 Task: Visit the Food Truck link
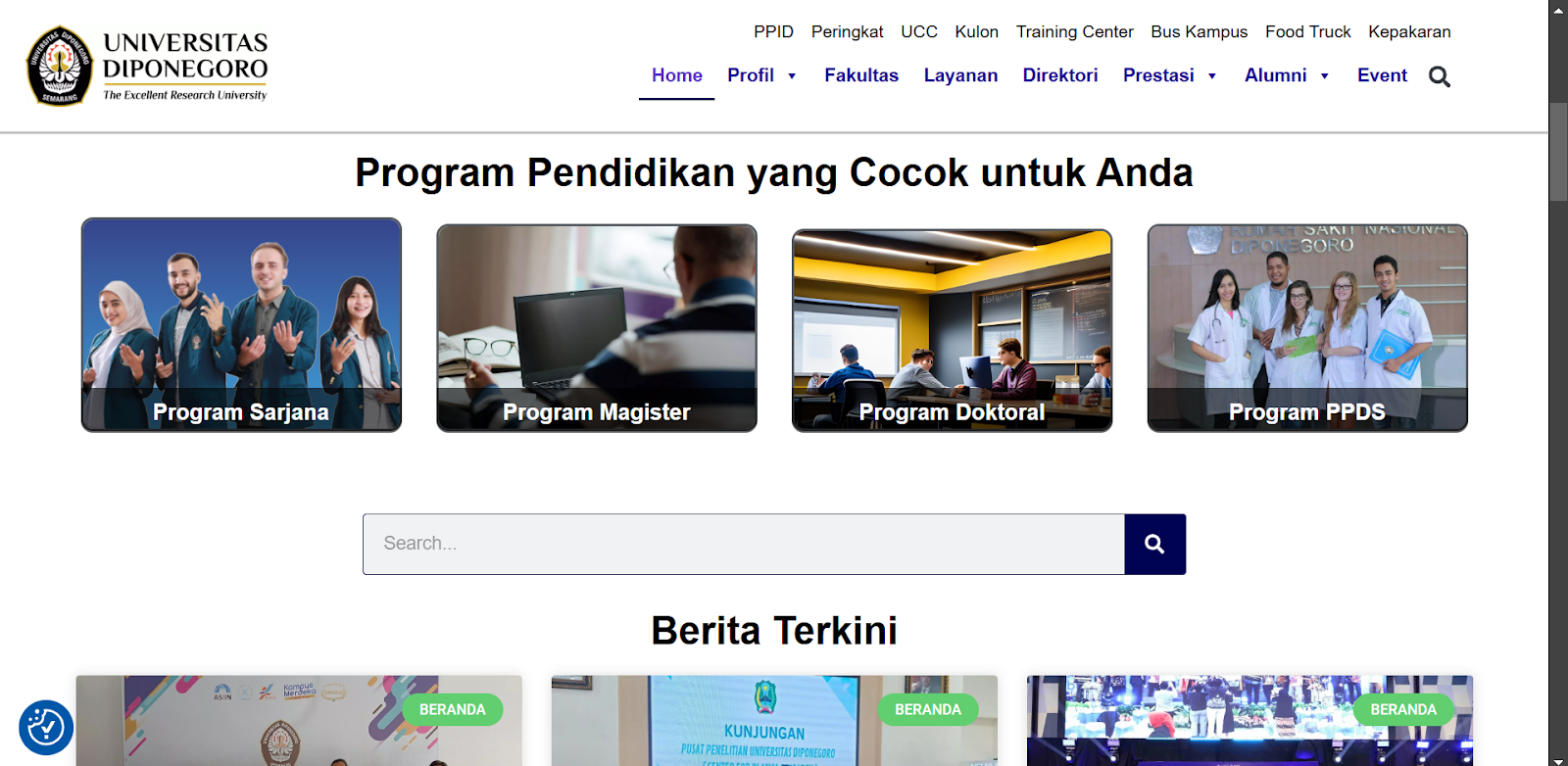[x=1308, y=31]
